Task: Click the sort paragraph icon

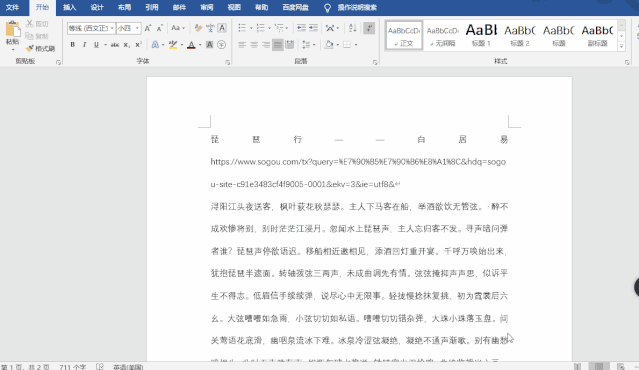Action: coord(353,28)
